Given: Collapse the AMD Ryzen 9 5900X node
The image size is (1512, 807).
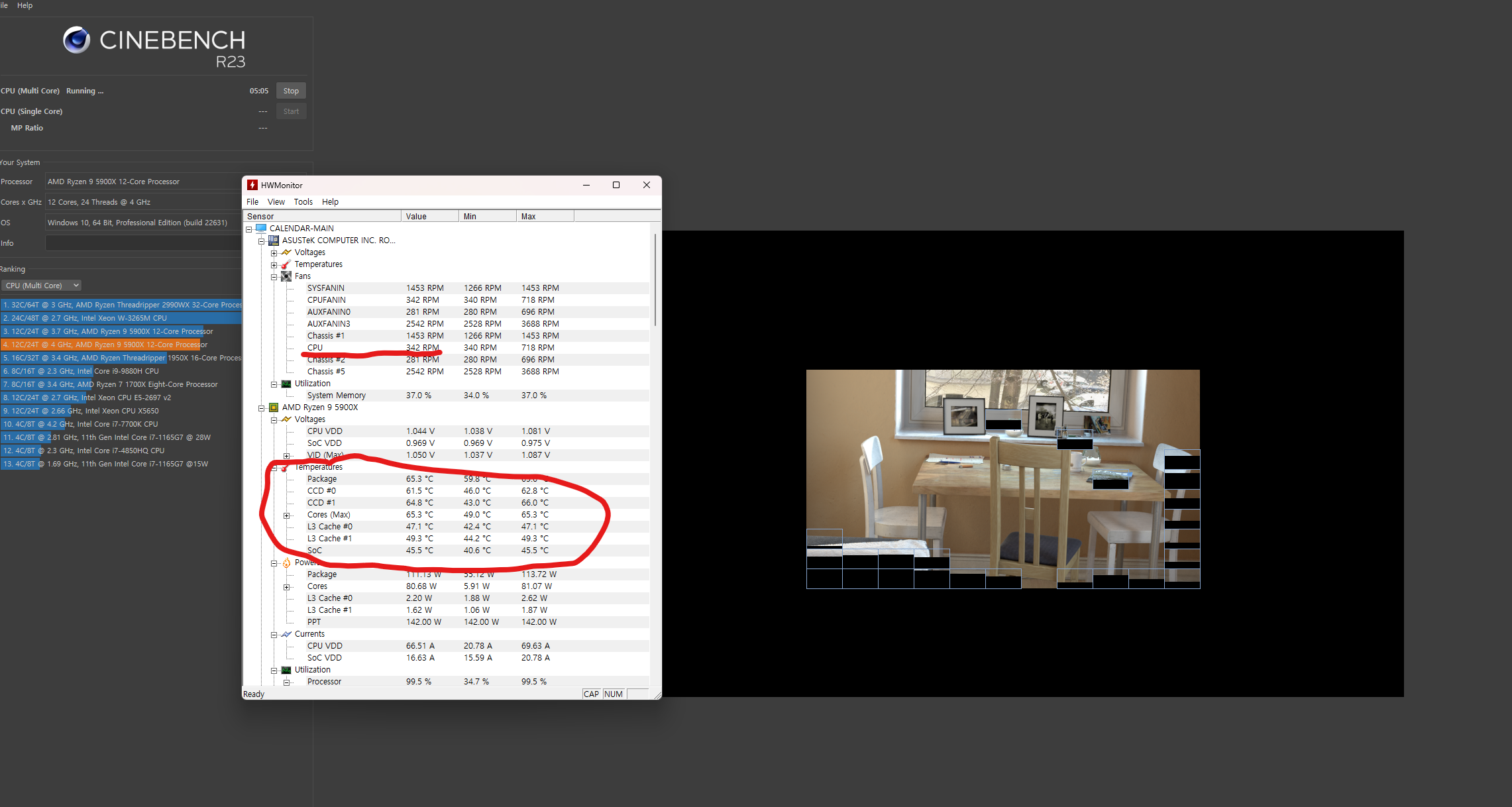Looking at the screenshot, I should (262, 408).
